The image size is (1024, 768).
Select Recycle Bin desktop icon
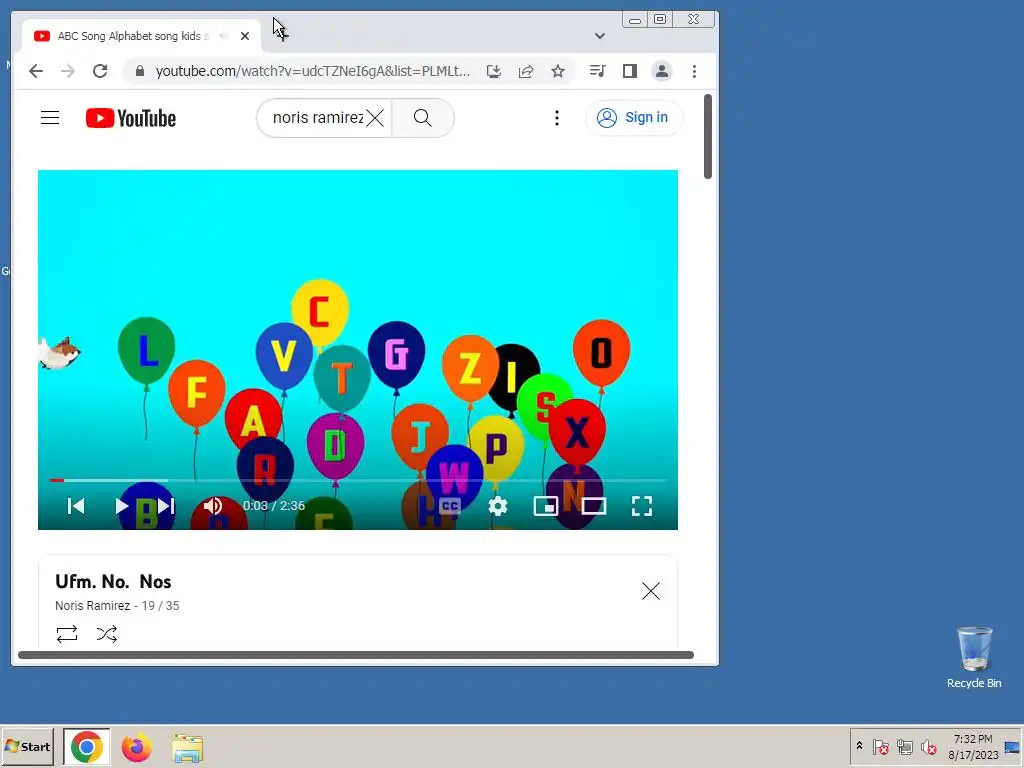coord(974,658)
